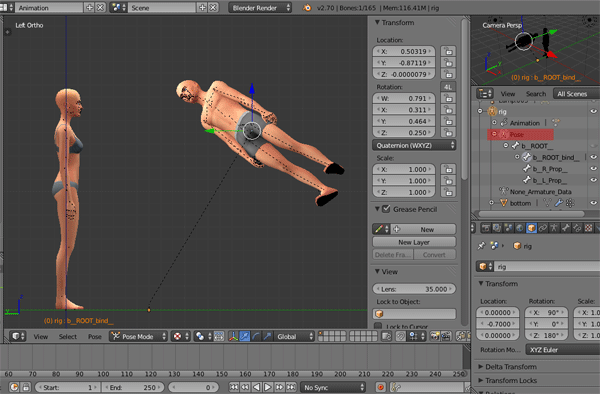Click the New Layer button

(414, 242)
